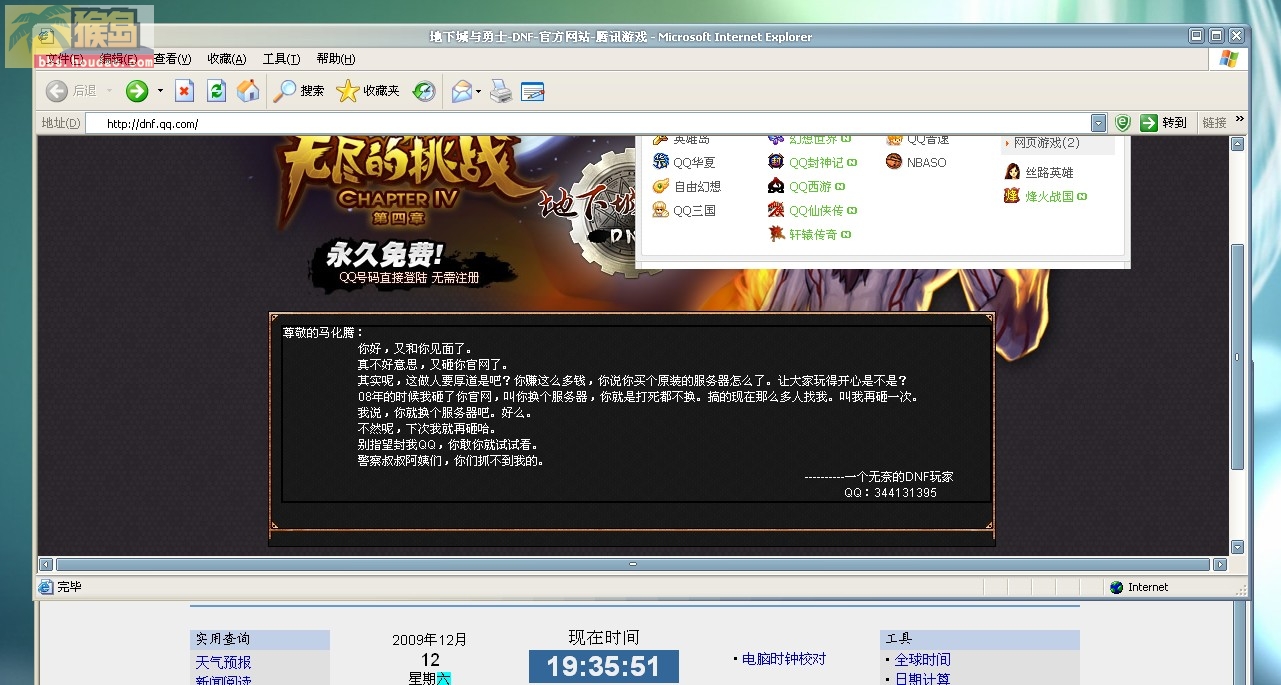Viewport: 1281px width, 685px height.
Task: Open the 收藏(A) menu
Action: (x=226, y=59)
